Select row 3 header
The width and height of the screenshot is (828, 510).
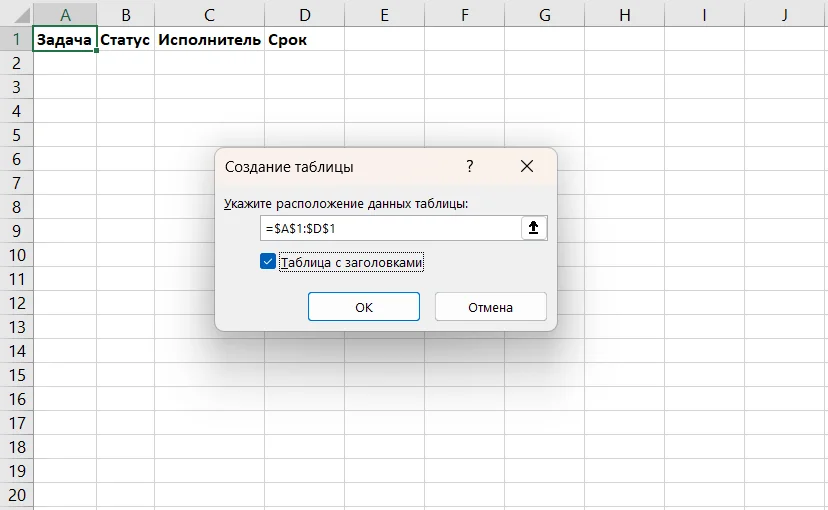(x=16, y=87)
